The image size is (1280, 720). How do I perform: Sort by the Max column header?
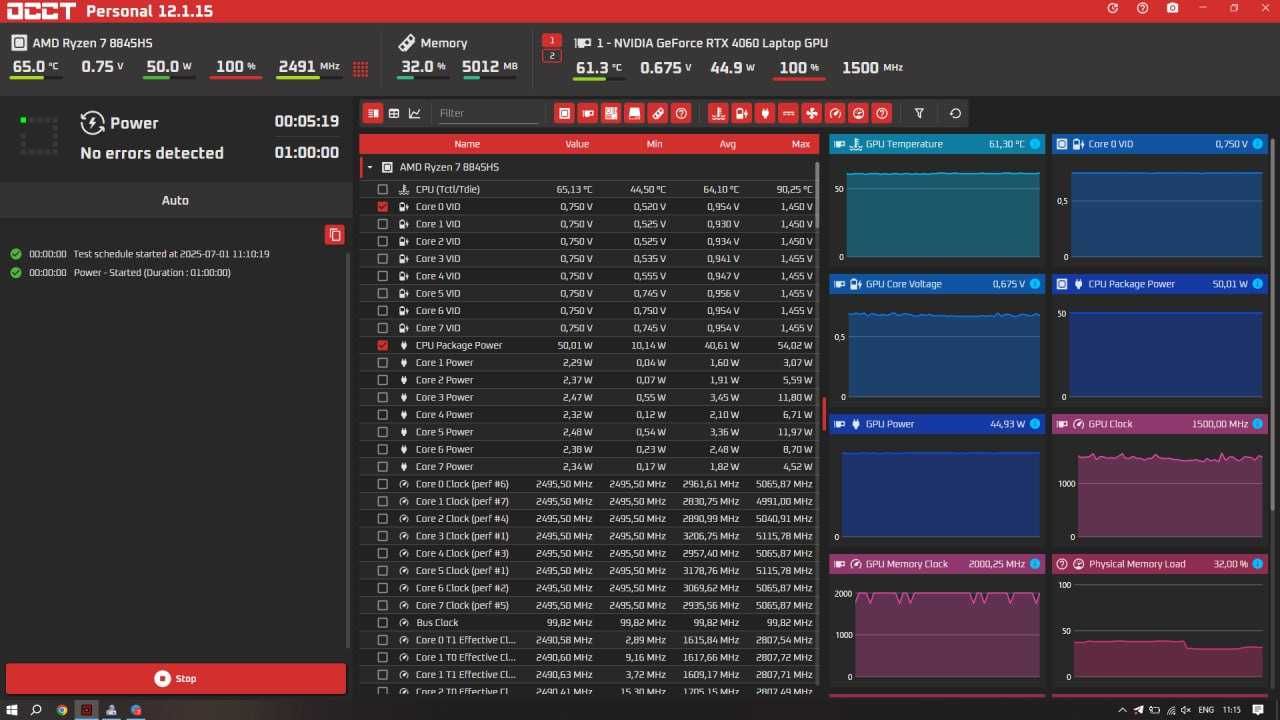[x=801, y=144]
